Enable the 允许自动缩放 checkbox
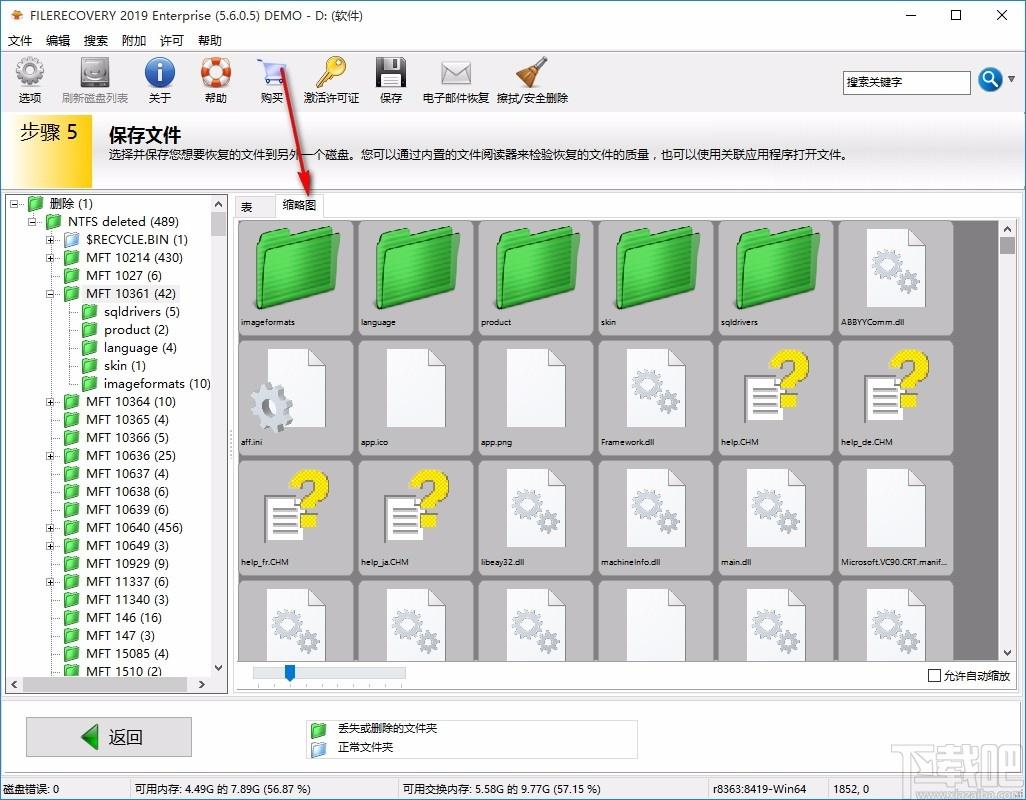This screenshot has width=1026, height=800. click(934, 676)
